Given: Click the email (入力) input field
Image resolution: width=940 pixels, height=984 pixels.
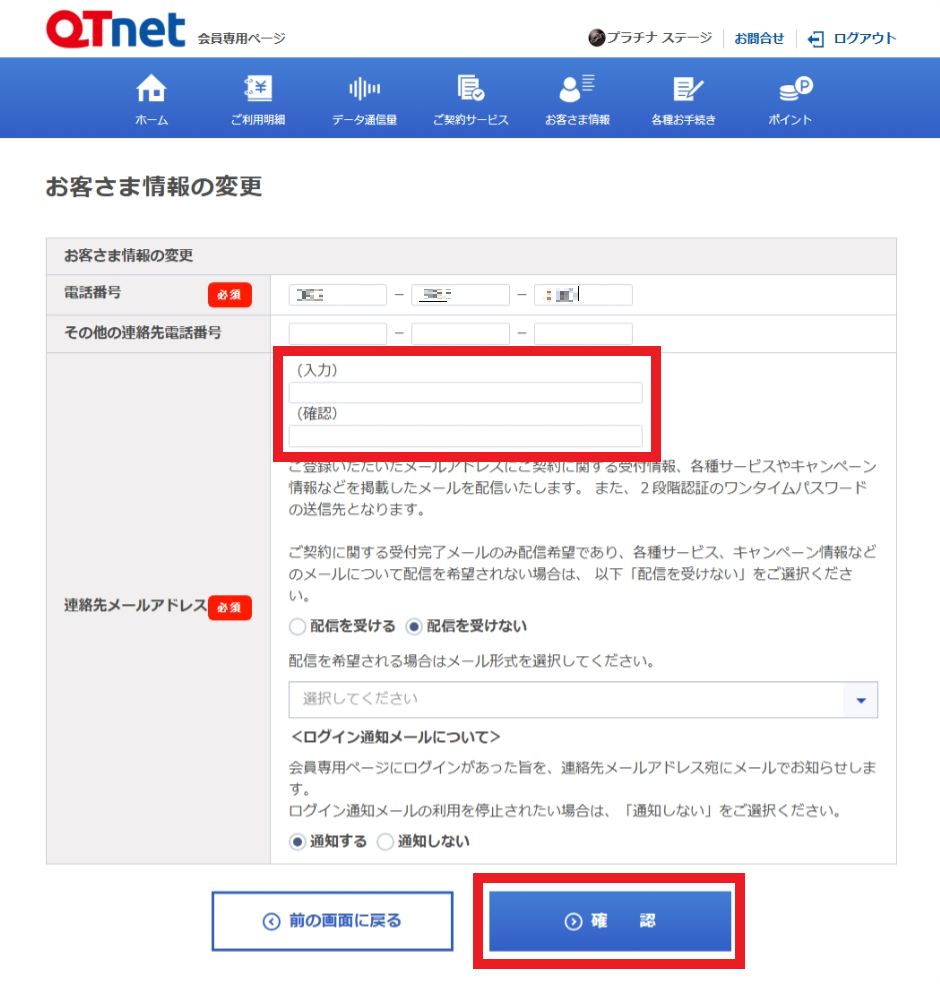Looking at the screenshot, I should (x=465, y=393).
